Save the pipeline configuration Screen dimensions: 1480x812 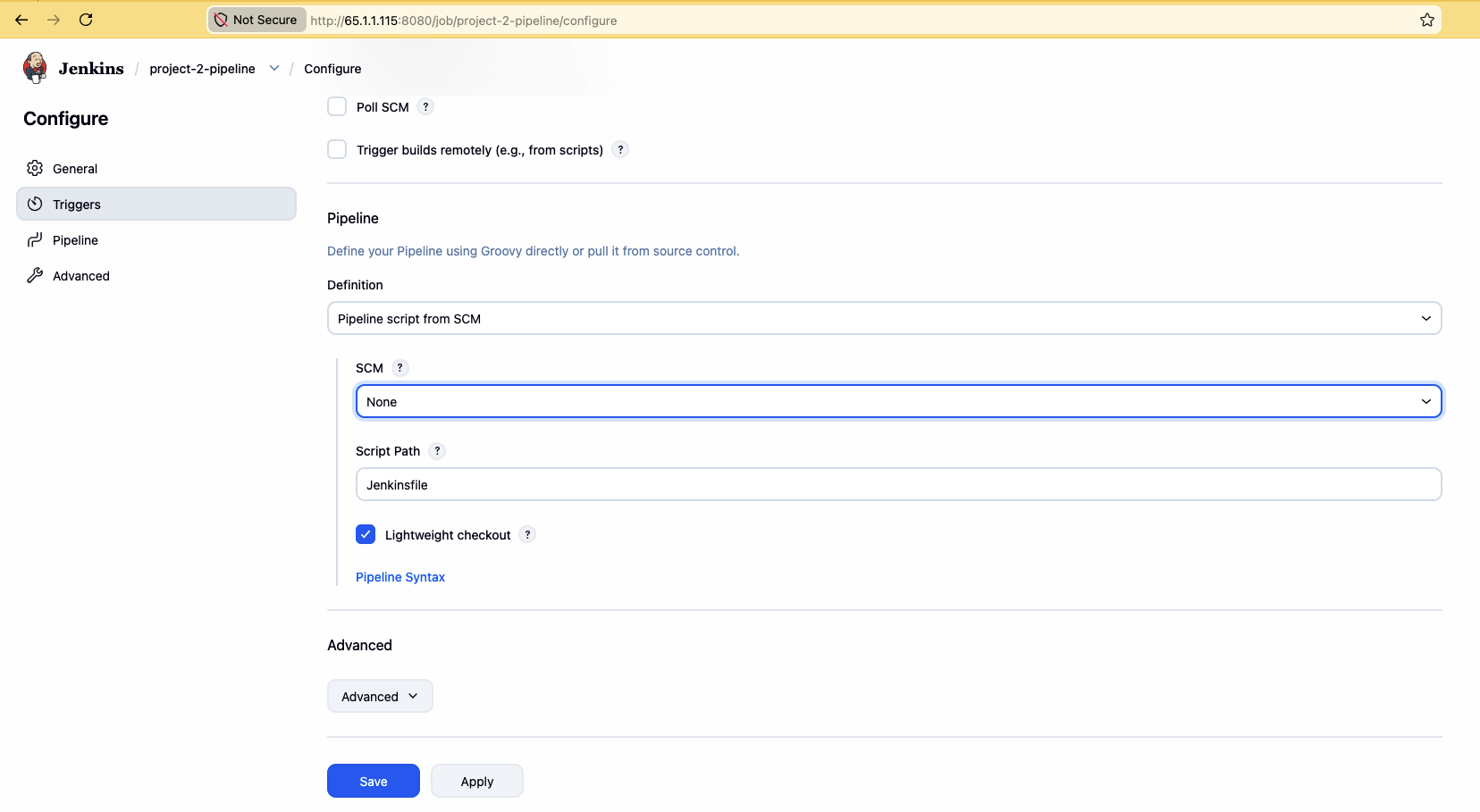[x=374, y=781]
